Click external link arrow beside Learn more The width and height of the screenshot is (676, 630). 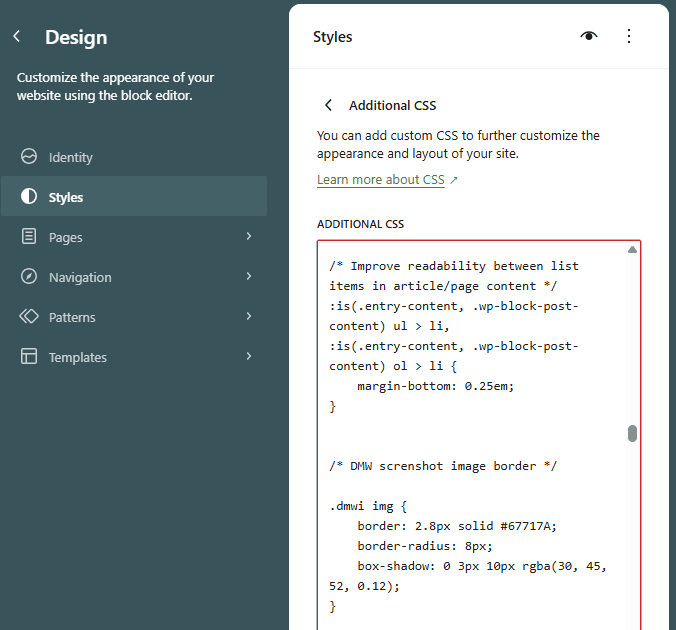[454, 180]
